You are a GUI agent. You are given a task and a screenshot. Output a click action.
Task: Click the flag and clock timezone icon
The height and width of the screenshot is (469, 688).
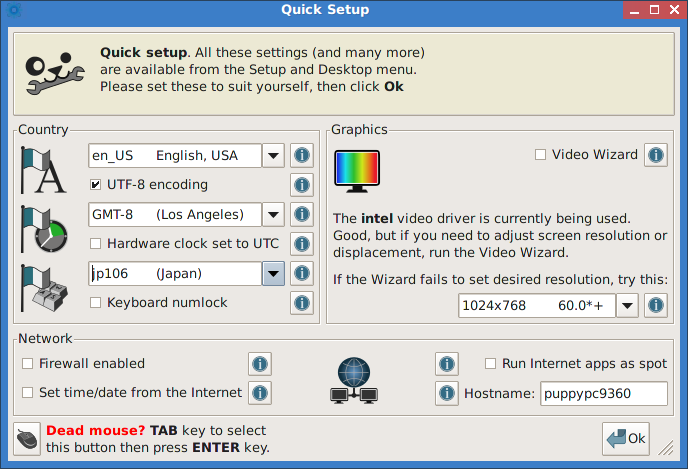(44, 229)
